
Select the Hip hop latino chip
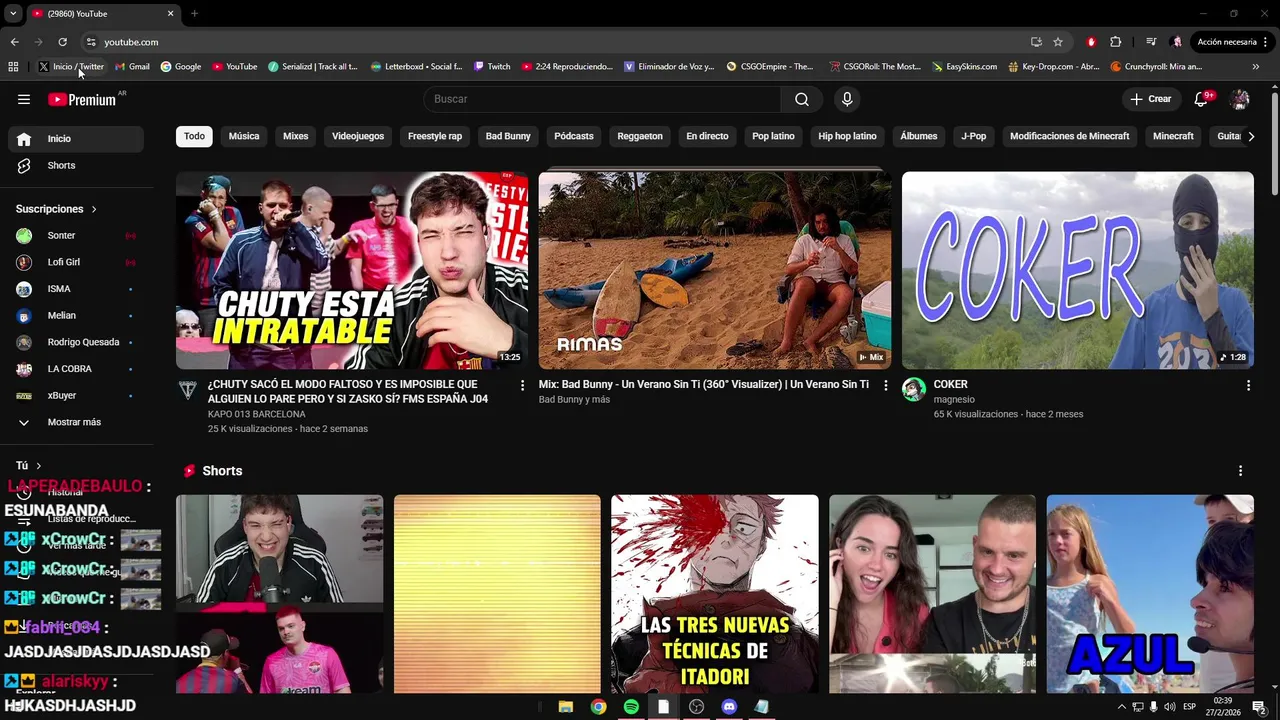pyautogui.click(x=847, y=136)
